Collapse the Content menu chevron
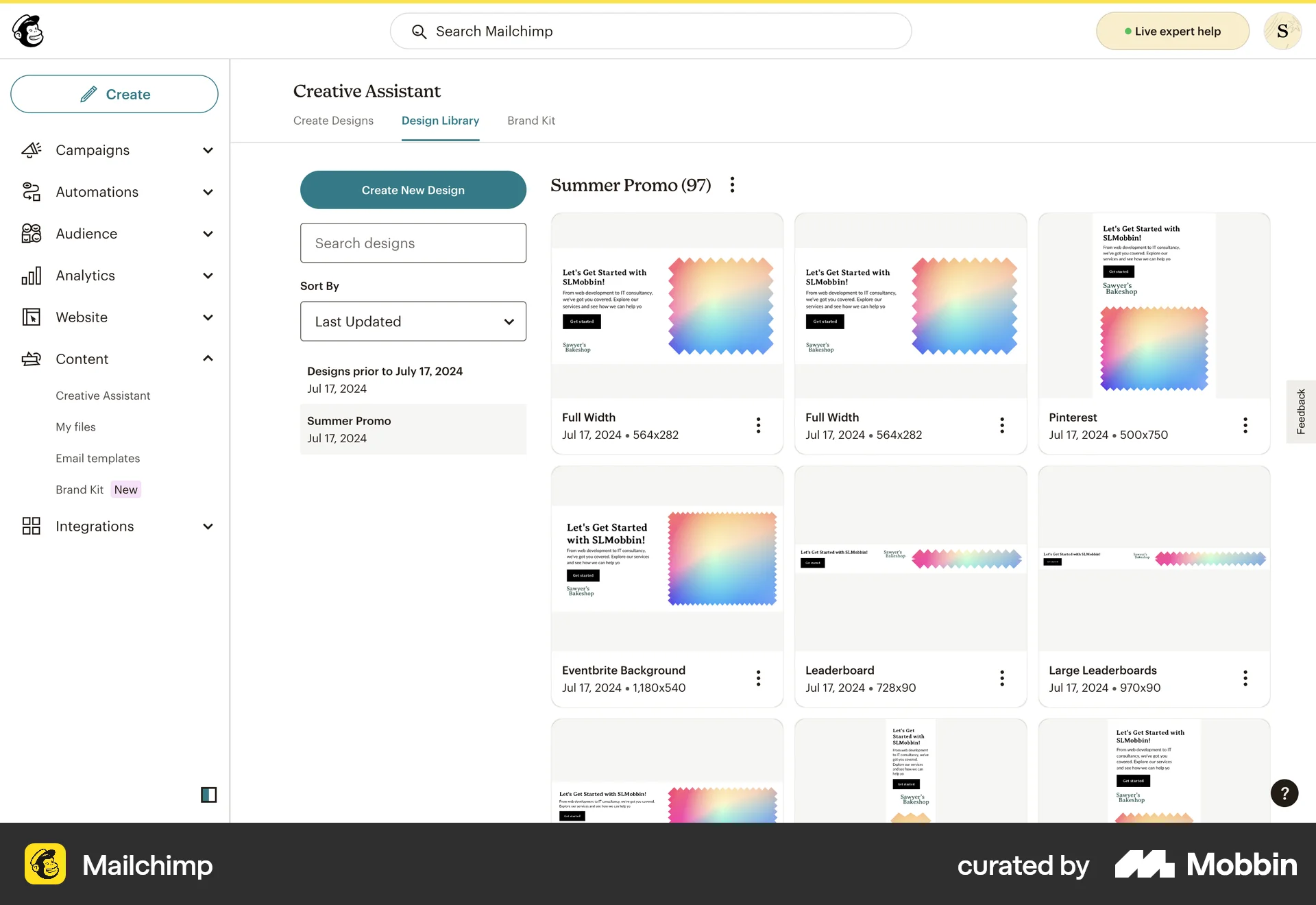The image size is (1316, 905). coord(208,359)
